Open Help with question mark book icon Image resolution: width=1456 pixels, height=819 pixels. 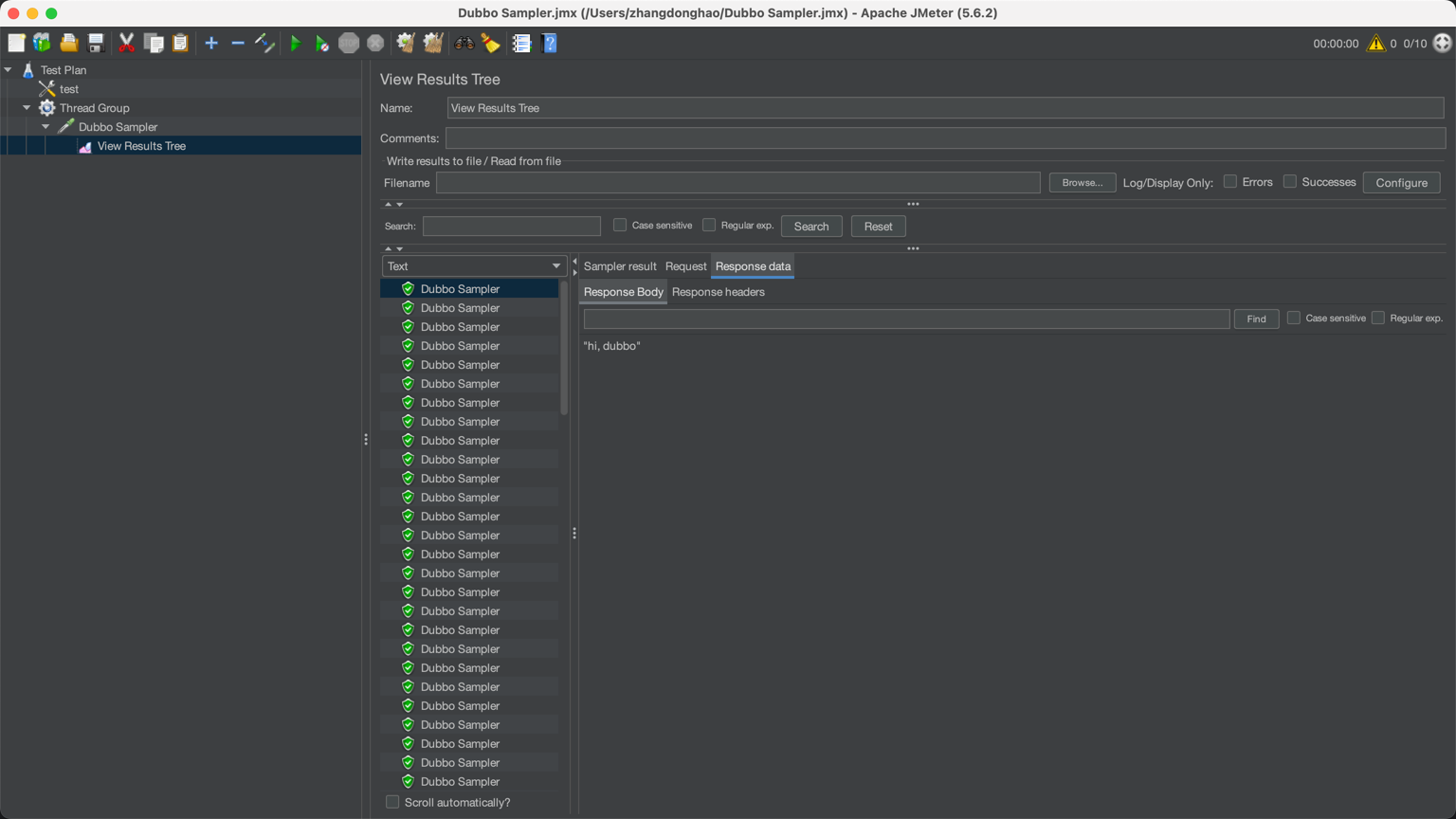click(x=549, y=43)
